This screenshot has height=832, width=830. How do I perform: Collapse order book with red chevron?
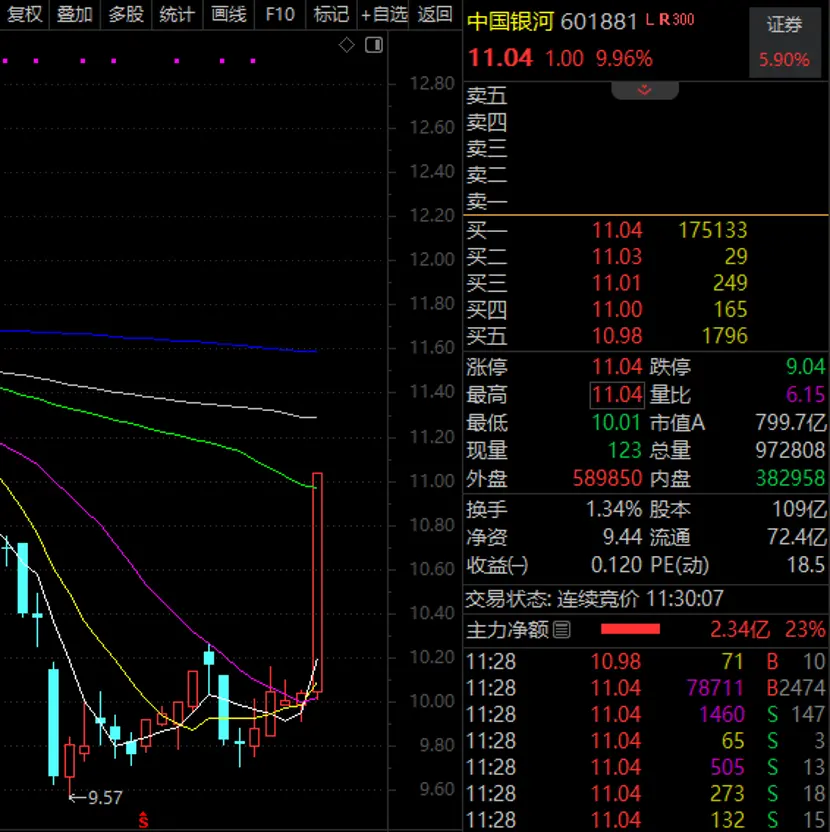point(644,90)
